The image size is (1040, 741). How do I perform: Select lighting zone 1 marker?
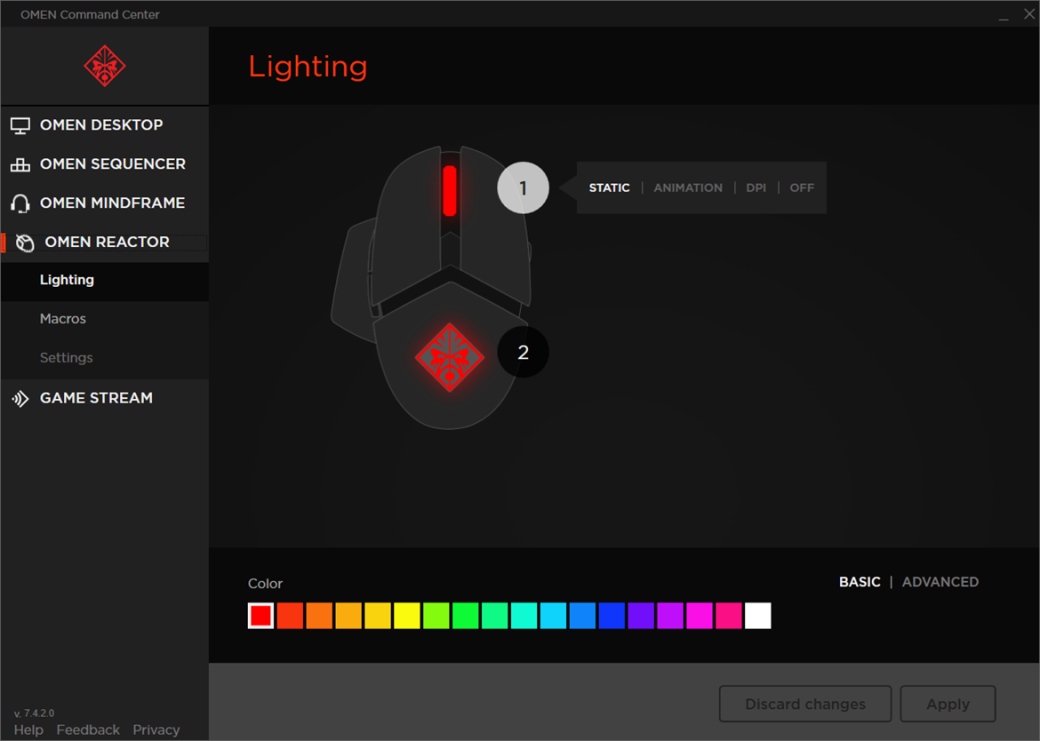[x=523, y=188]
